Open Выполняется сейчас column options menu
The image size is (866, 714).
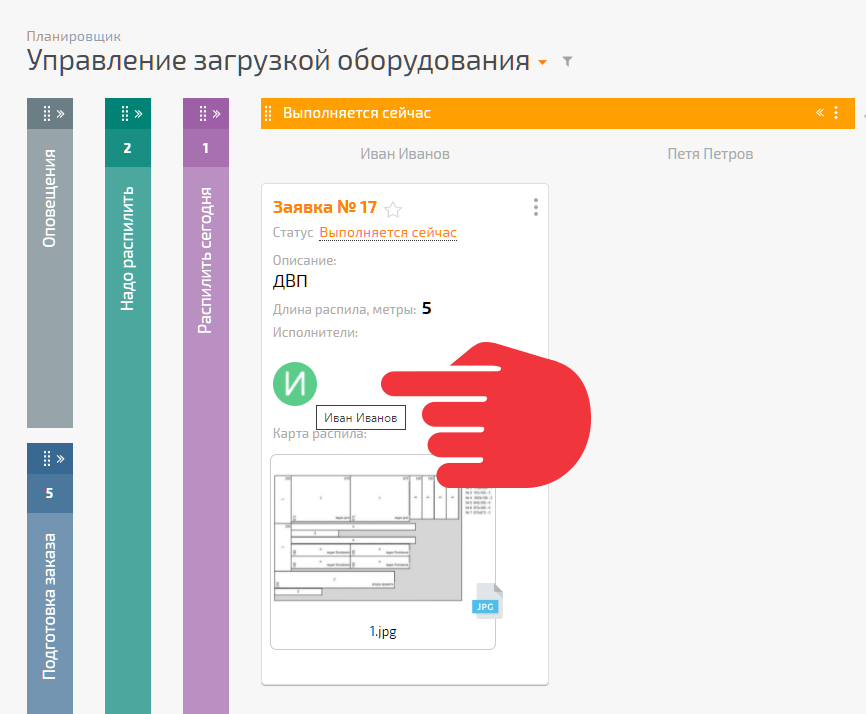[836, 113]
